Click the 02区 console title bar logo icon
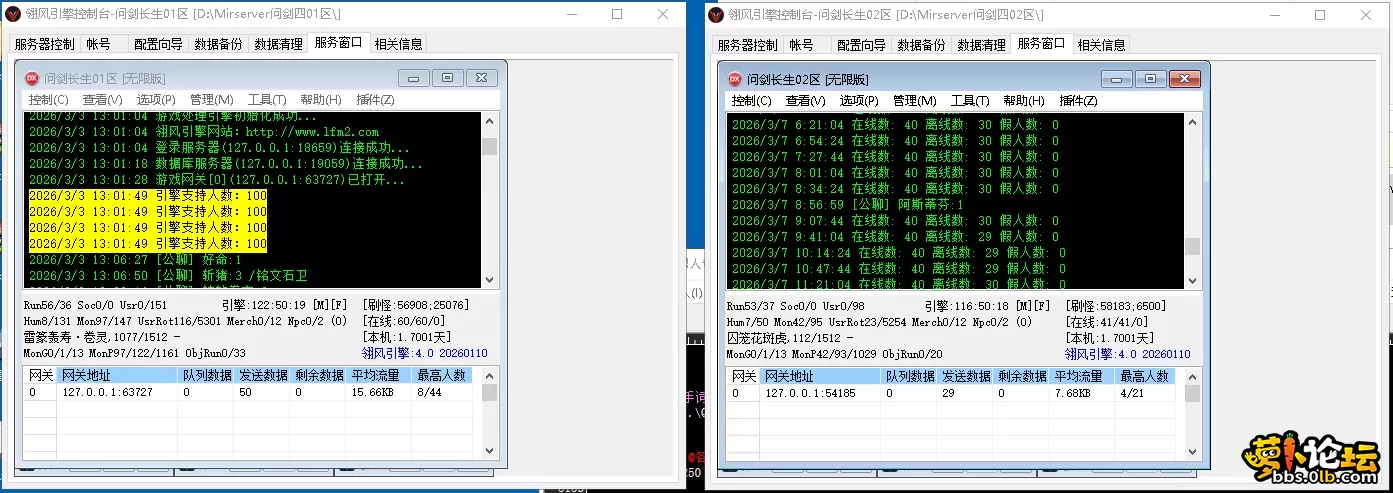Screen dimensions: 1393x493 (717, 15)
